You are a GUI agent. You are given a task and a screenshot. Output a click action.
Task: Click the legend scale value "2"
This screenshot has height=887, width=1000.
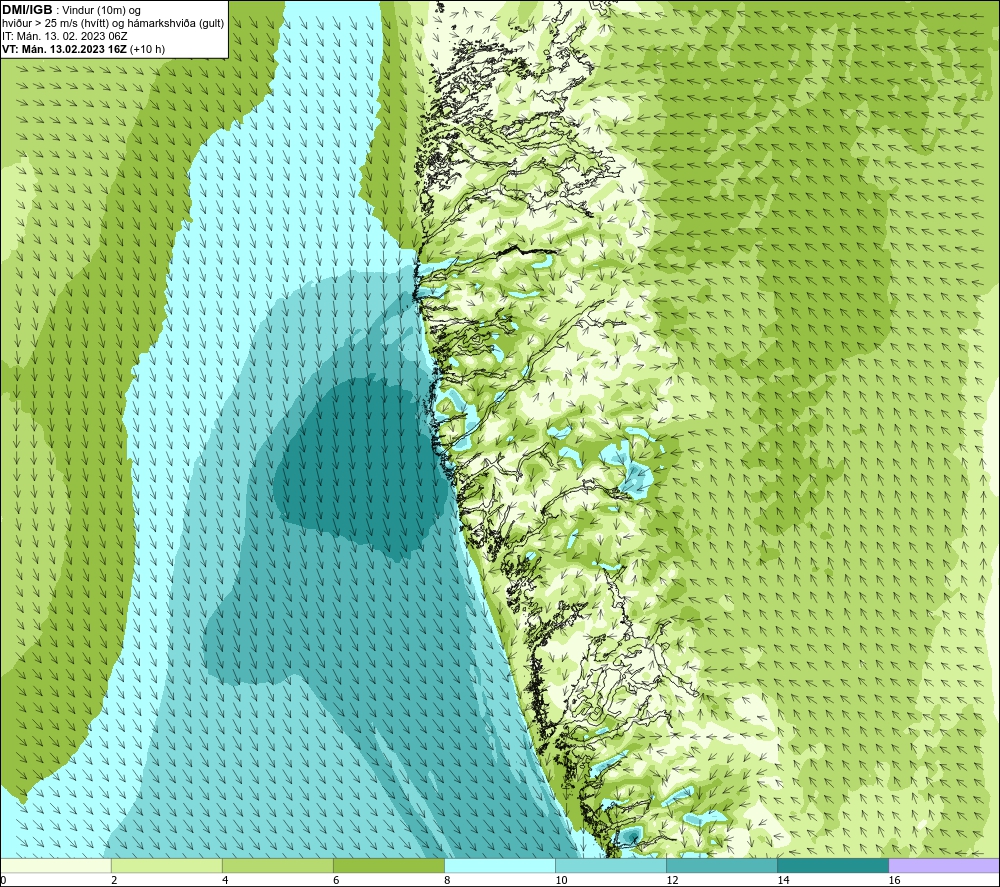(x=114, y=880)
